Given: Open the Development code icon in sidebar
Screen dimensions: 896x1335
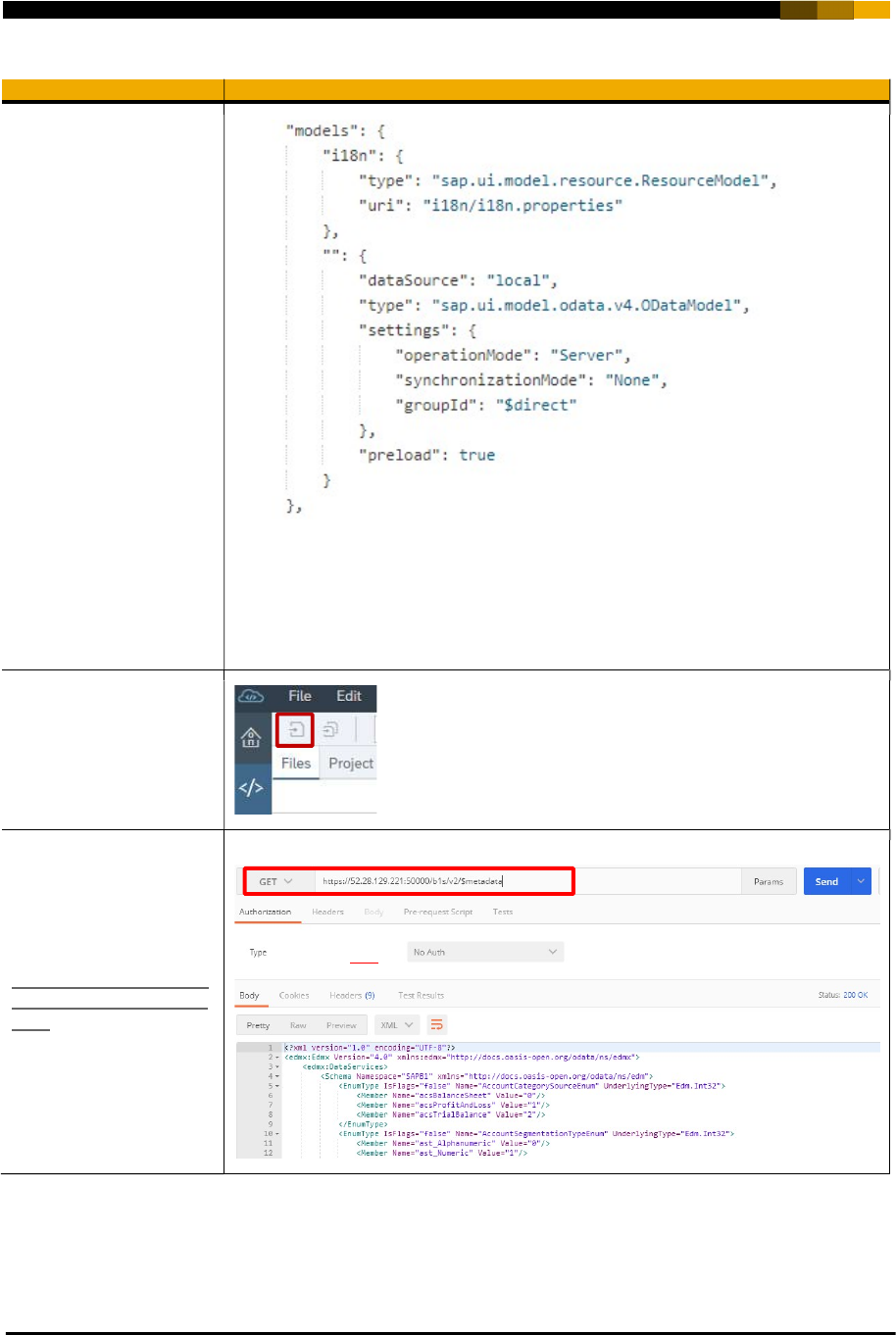Looking at the screenshot, I should (x=252, y=789).
